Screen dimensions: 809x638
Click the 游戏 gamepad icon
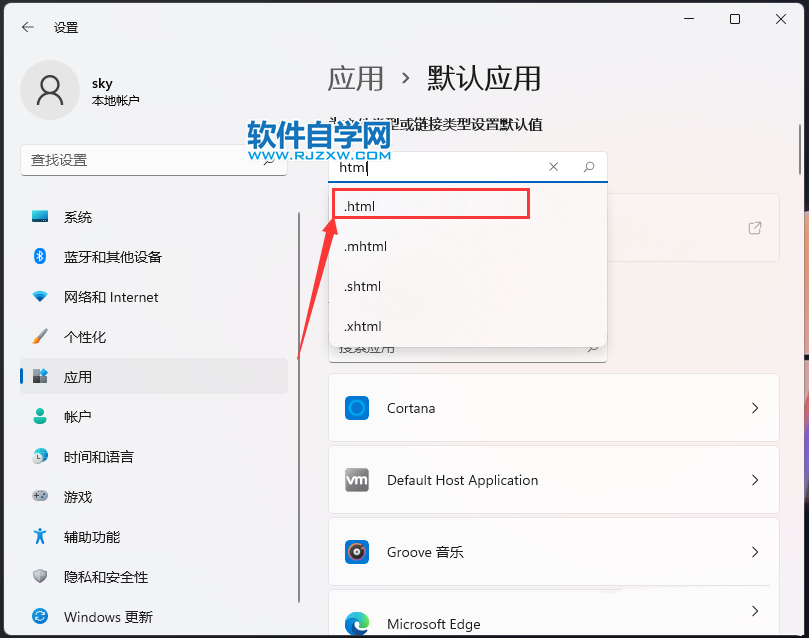40,496
